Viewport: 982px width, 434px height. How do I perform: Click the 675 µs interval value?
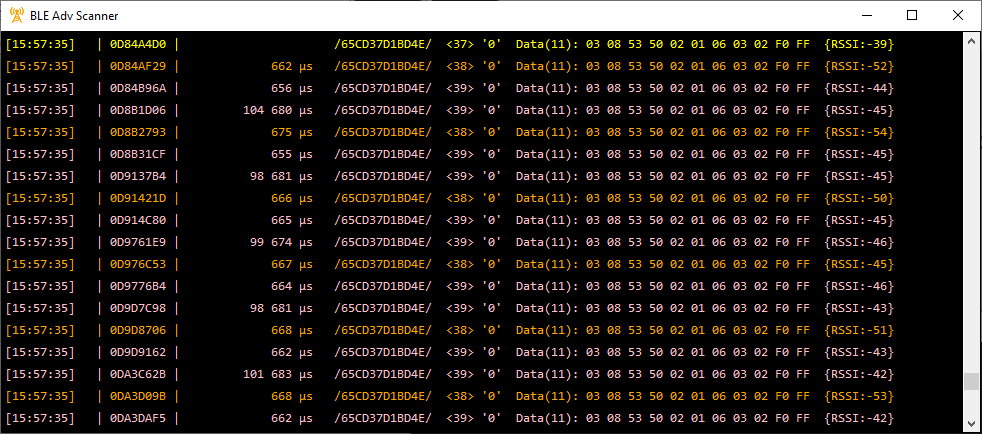(292, 132)
